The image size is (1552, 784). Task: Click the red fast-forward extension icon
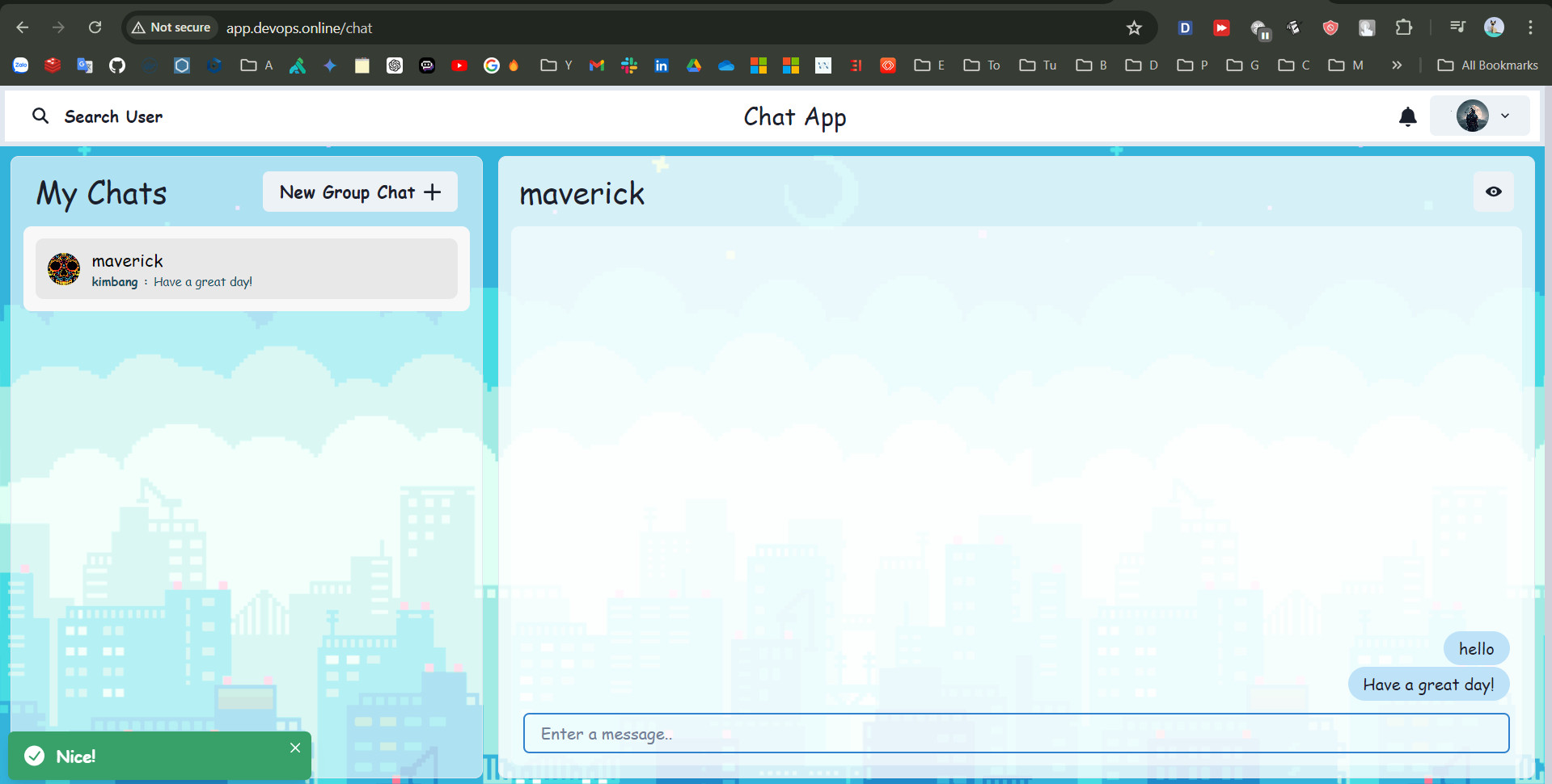(x=1221, y=27)
